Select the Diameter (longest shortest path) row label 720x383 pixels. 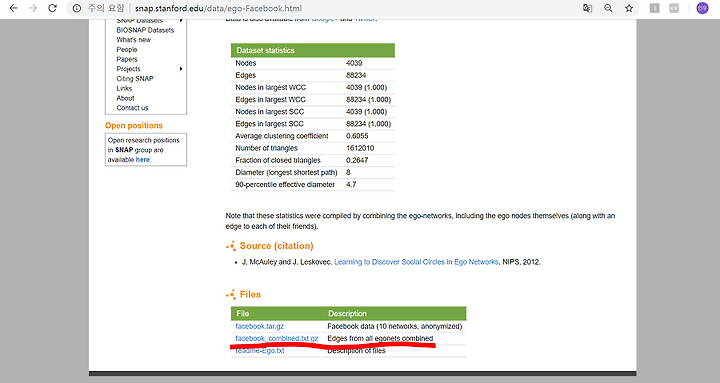(x=286, y=172)
